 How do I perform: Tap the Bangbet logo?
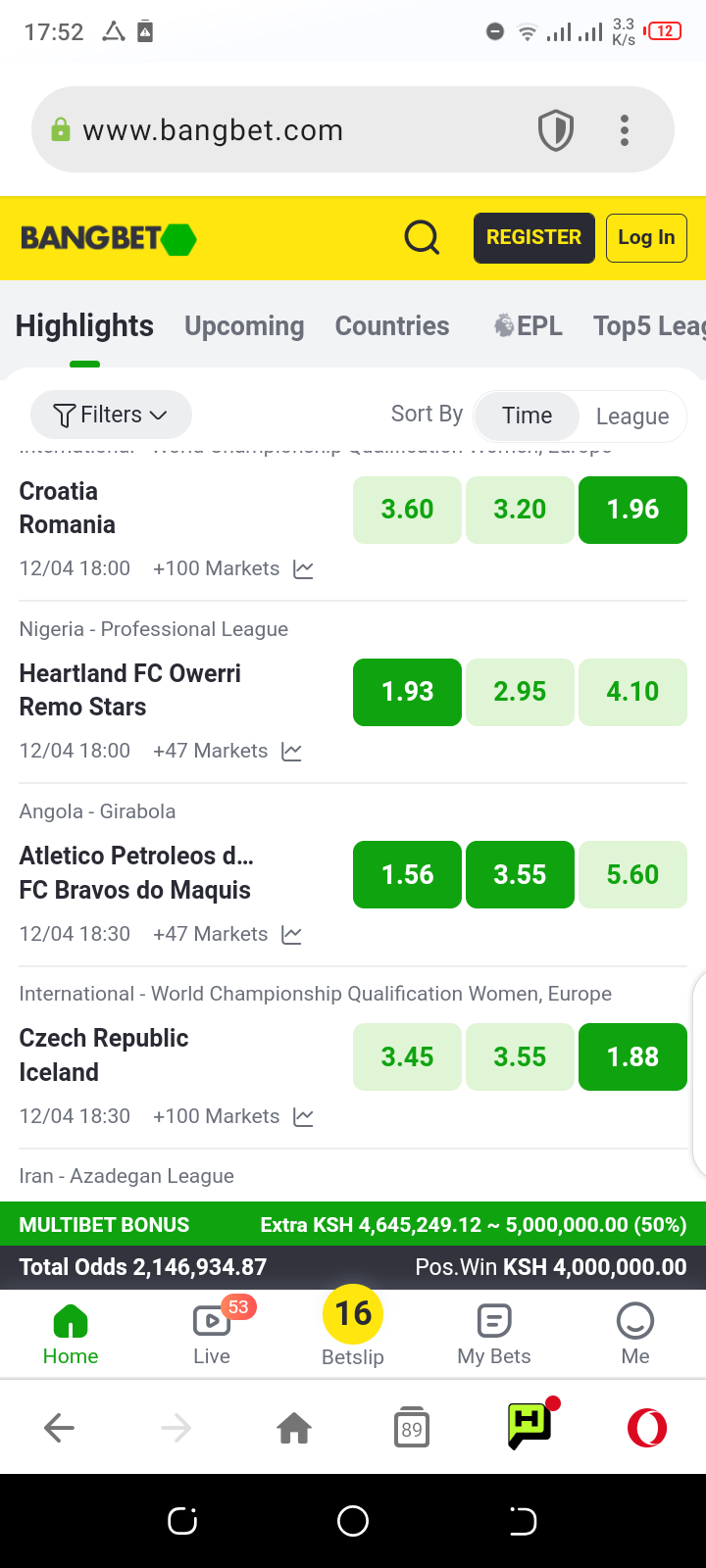tap(108, 238)
